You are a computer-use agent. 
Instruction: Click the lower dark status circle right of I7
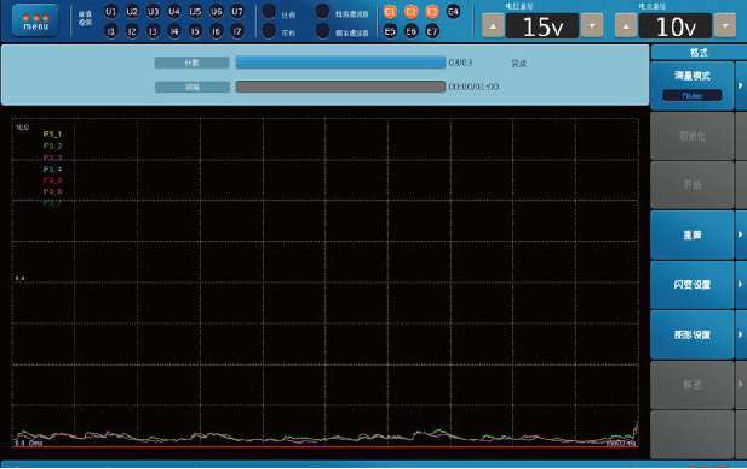269,31
